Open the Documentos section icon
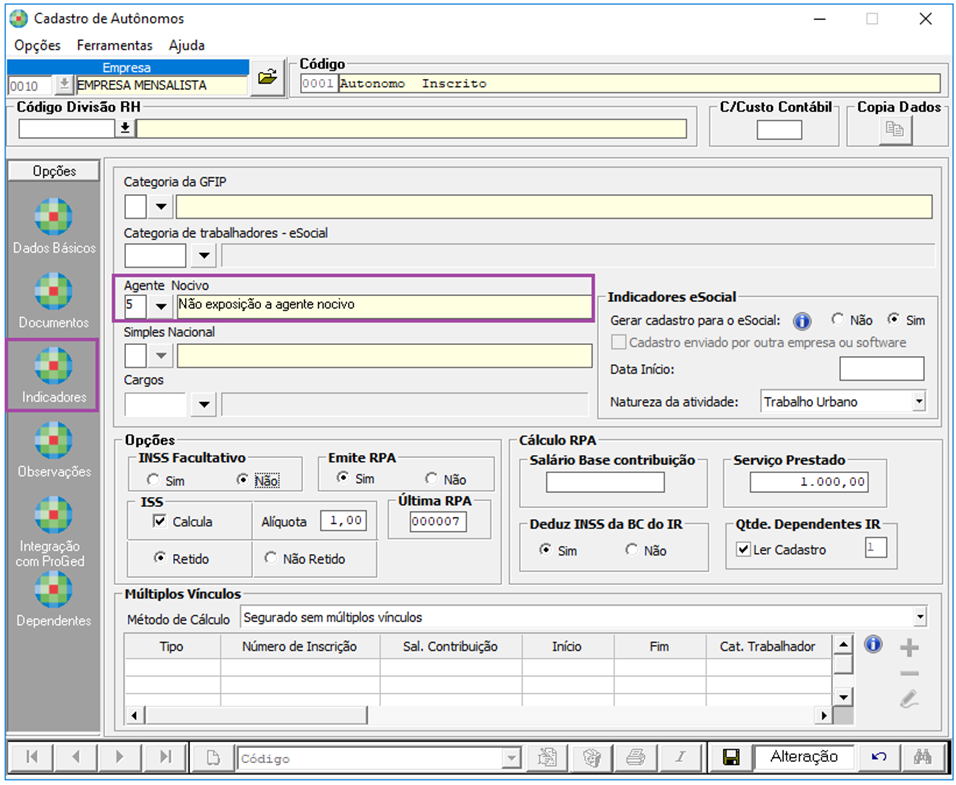956x785 pixels. click(52, 292)
